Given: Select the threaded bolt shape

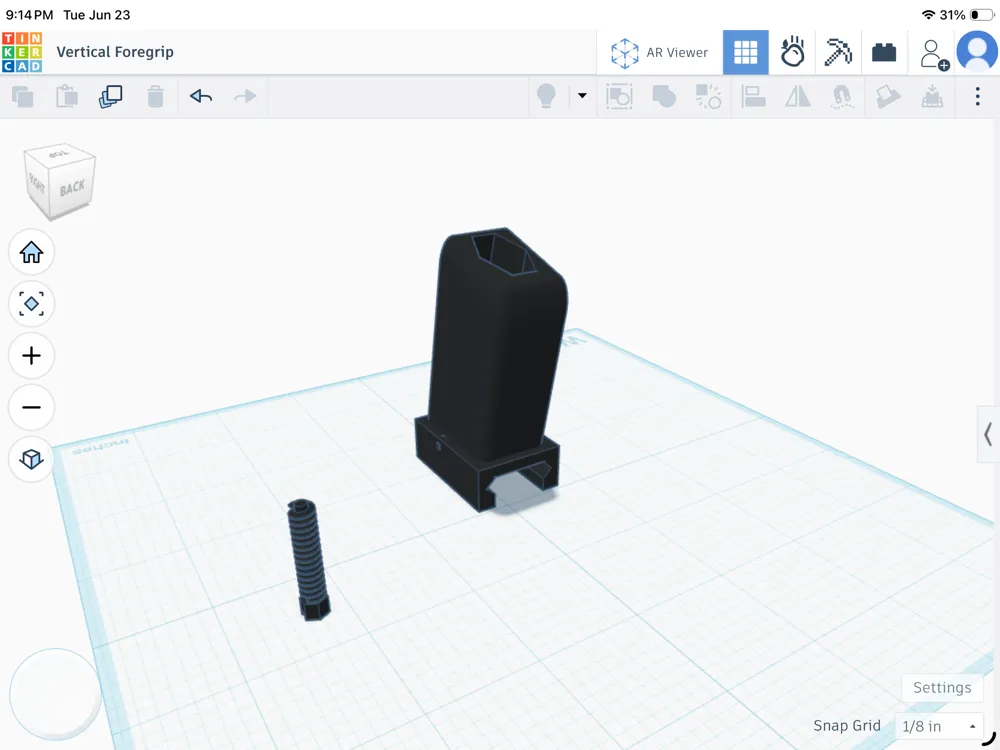Looking at the screenshot, I should click(x=308, y=559).
